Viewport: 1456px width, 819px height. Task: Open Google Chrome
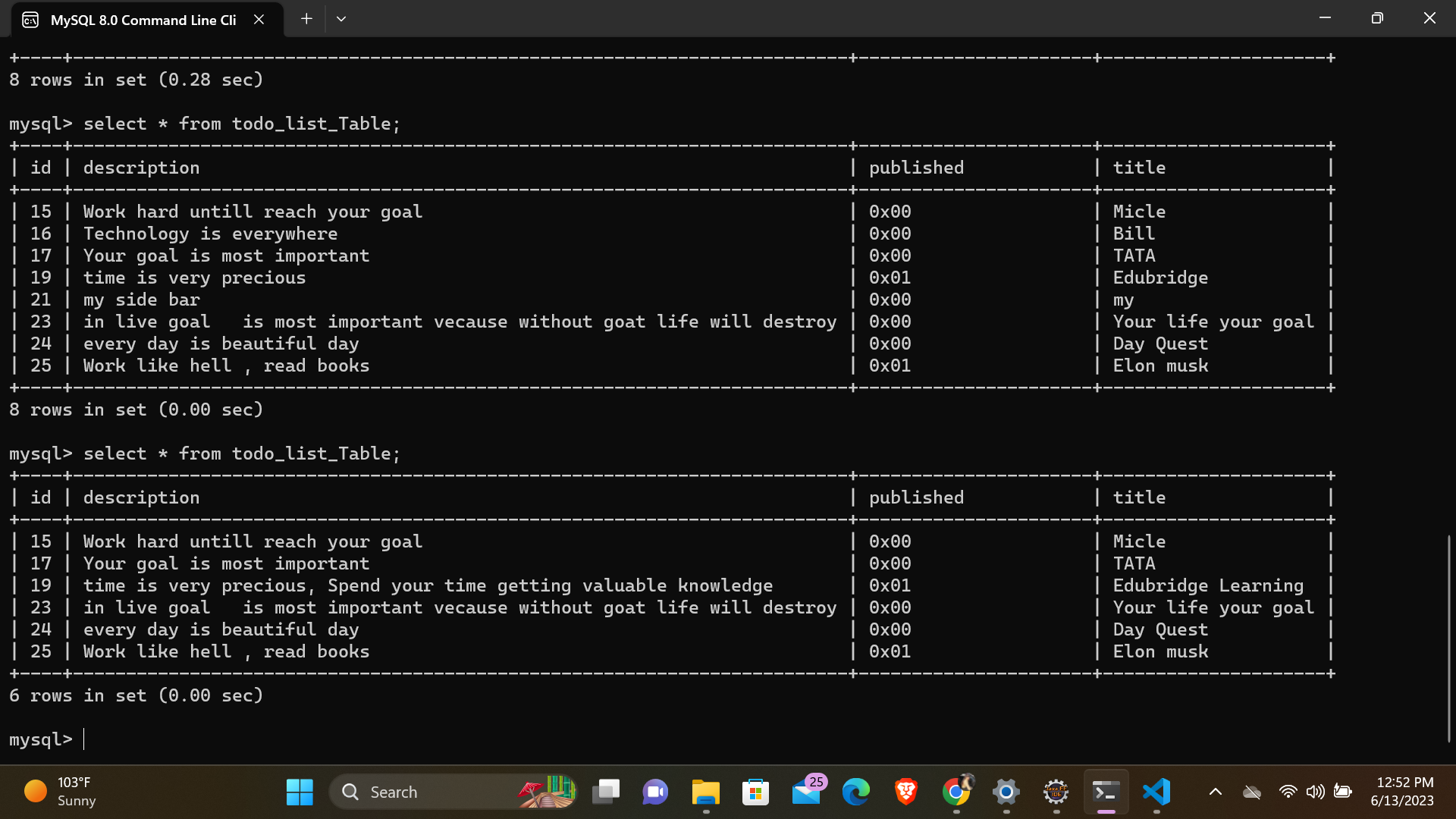[957, 792]
